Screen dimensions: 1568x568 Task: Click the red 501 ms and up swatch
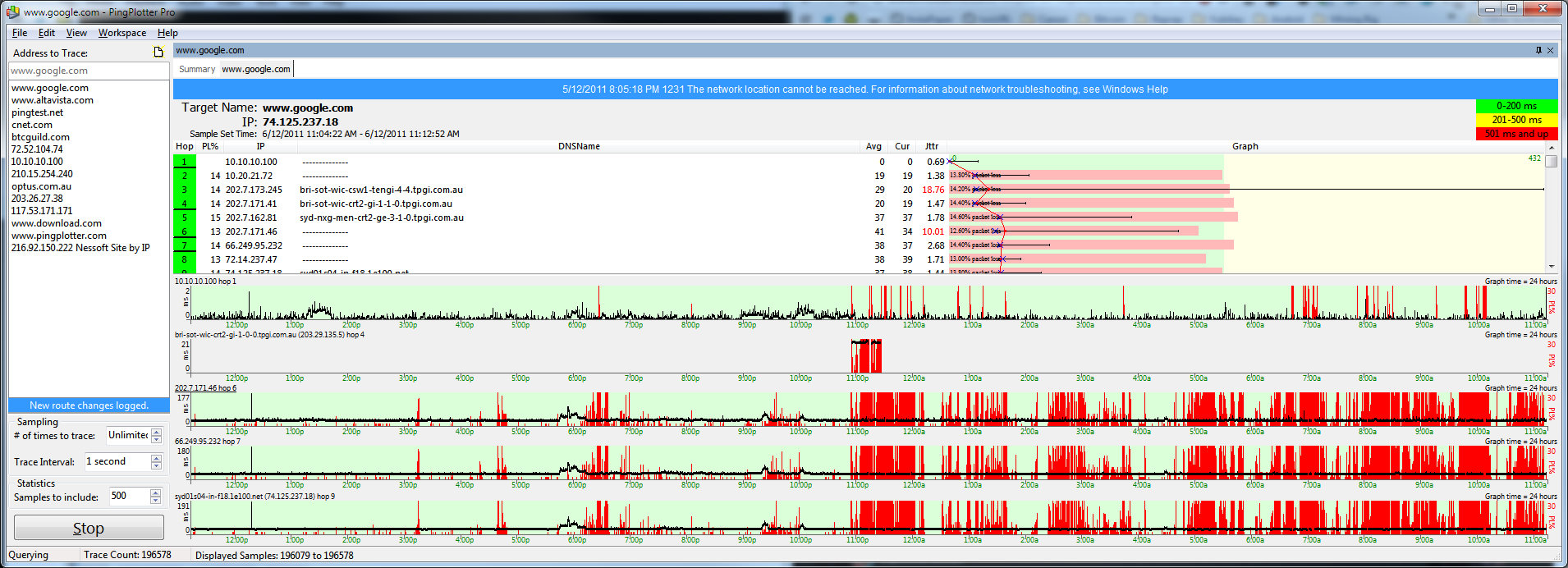click(x=1515, y=134)
